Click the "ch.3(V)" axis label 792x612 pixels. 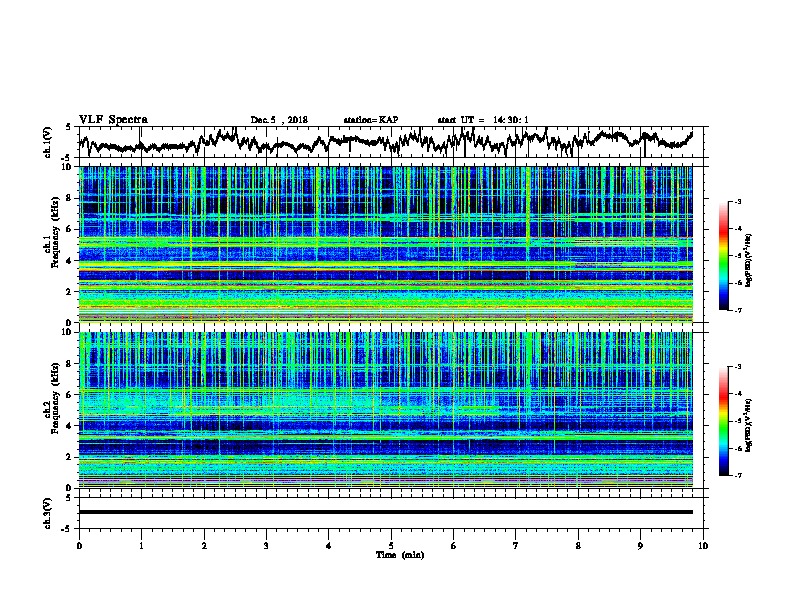click(x=48, y=513)
